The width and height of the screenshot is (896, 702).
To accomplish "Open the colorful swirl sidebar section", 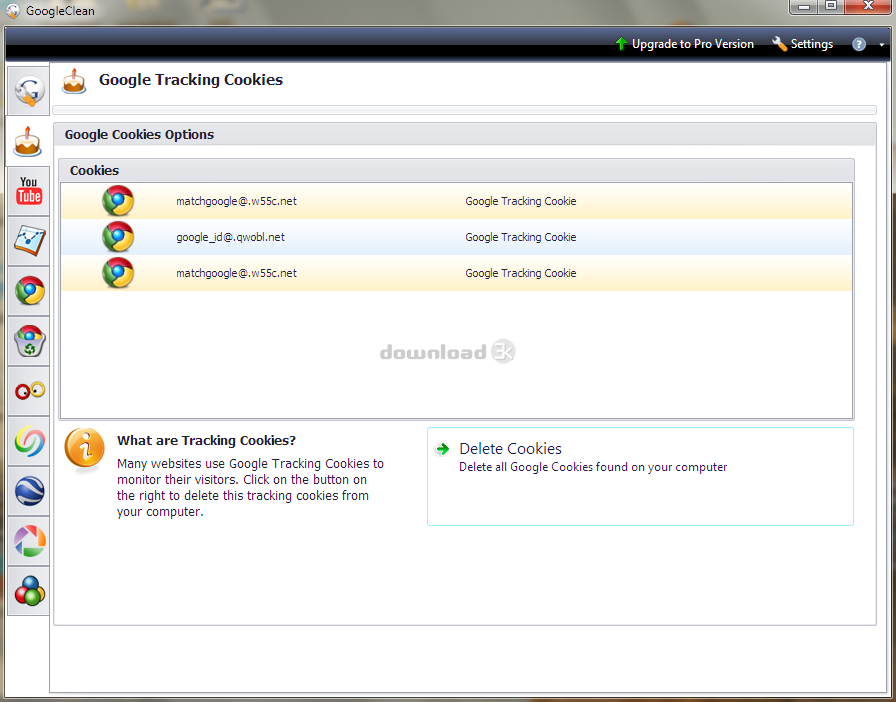I will click(x=29, y=441).
